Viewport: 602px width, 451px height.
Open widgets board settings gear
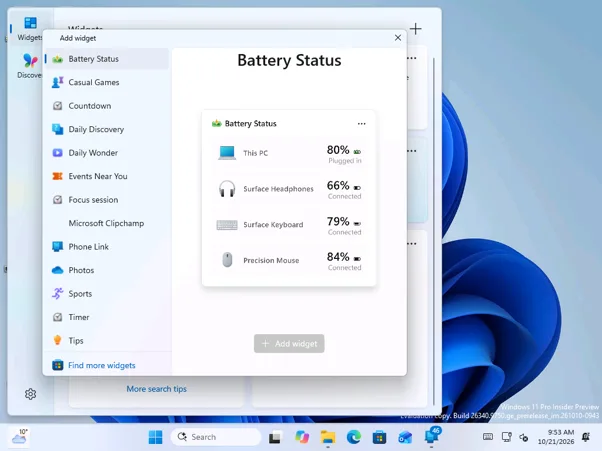click(30, 394)
